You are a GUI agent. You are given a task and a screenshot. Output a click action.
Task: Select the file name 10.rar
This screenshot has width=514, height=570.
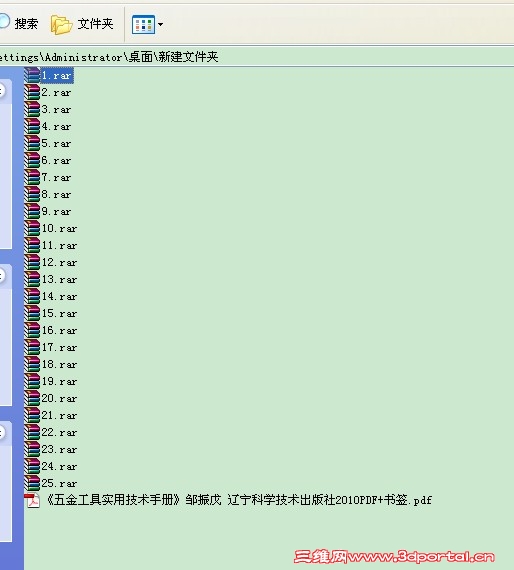pos(59,229)
